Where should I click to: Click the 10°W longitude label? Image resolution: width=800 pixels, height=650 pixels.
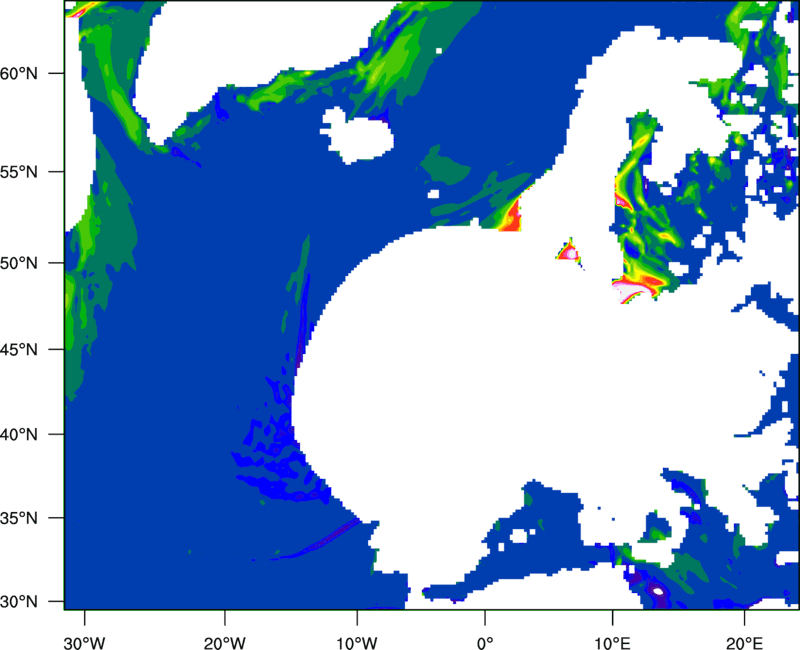pos(357,643)
